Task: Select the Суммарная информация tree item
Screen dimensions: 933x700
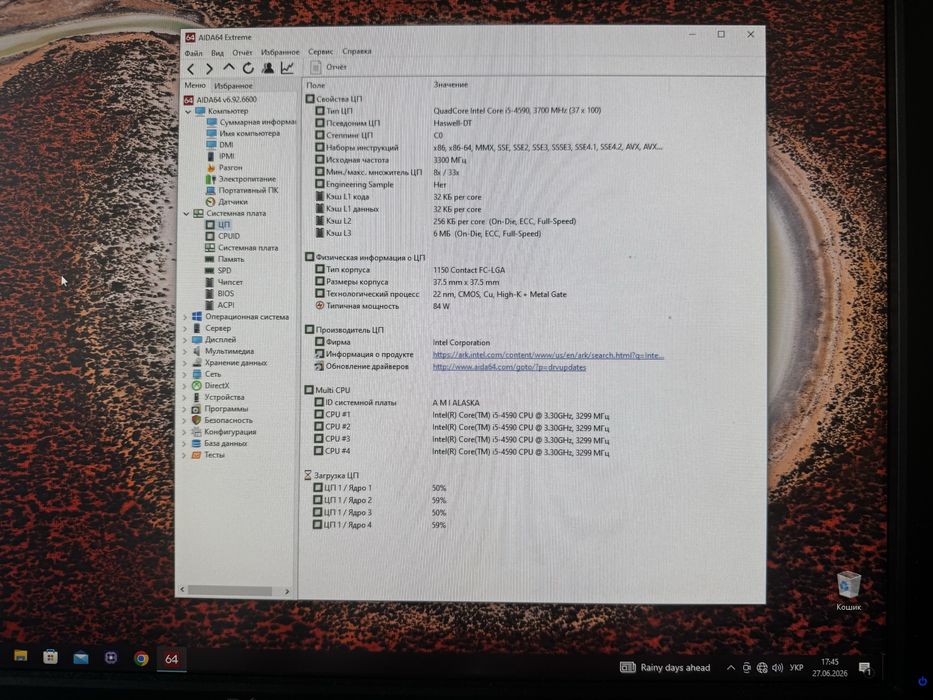Action: pyautogui.click(x=251, y=122)
